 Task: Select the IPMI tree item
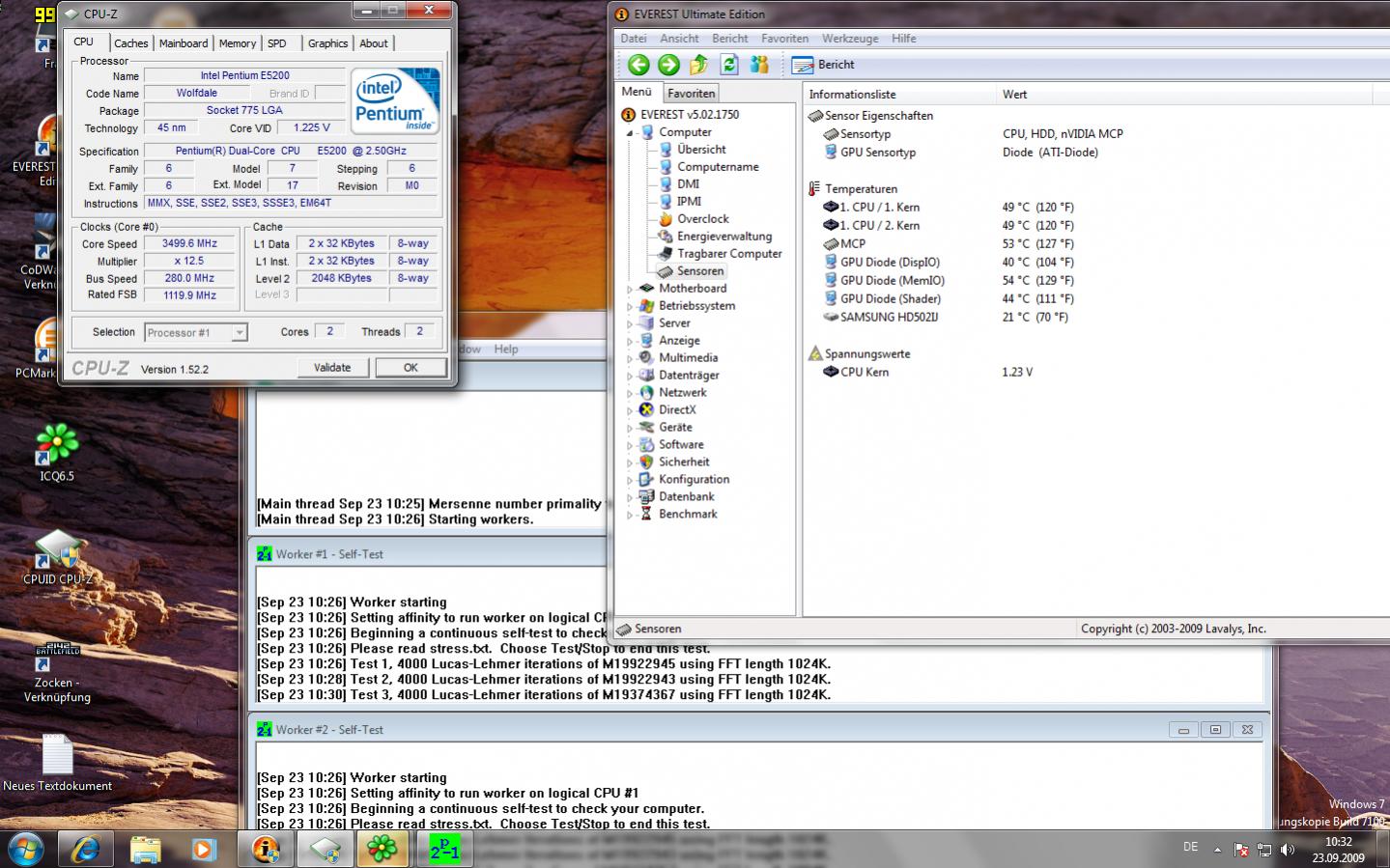tap(689, 202)
